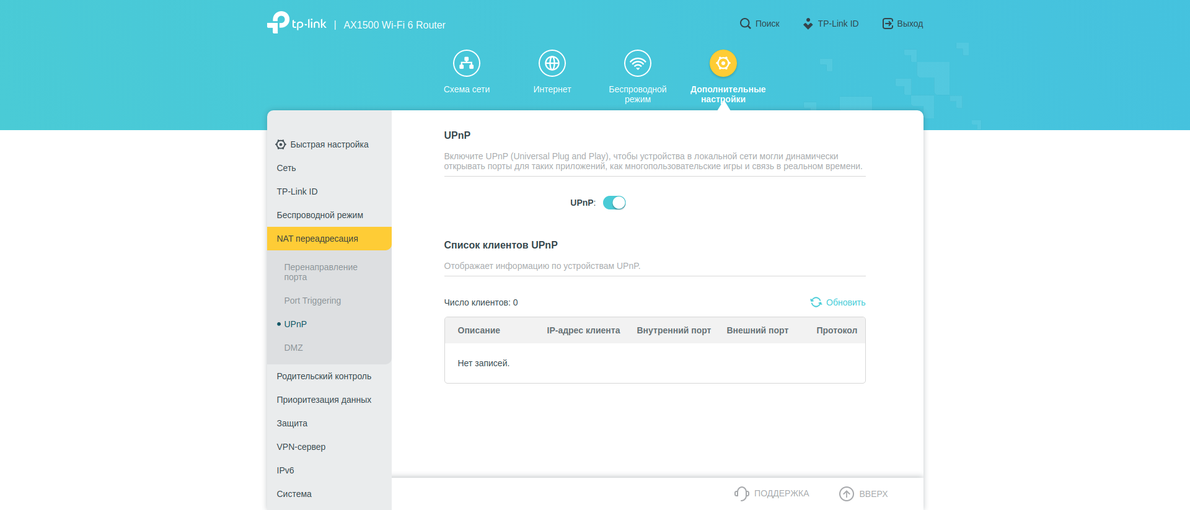
Task: Open the Защита sidebar section
Action: (329, 423)
